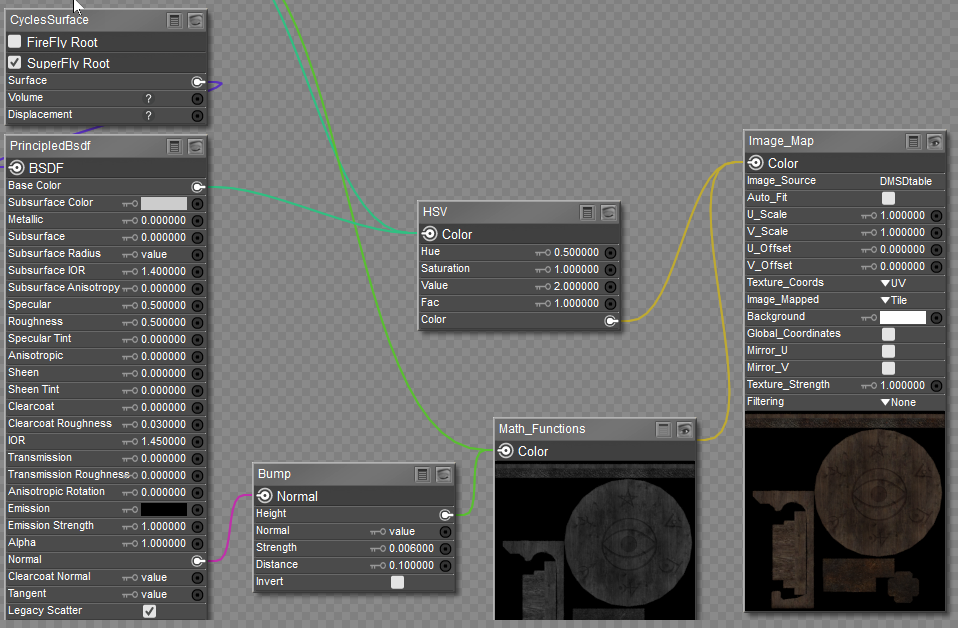The width and height of the screenshot is (958, 628).
Task: Open the Bump node menu icon
Action: coord(423,475)
